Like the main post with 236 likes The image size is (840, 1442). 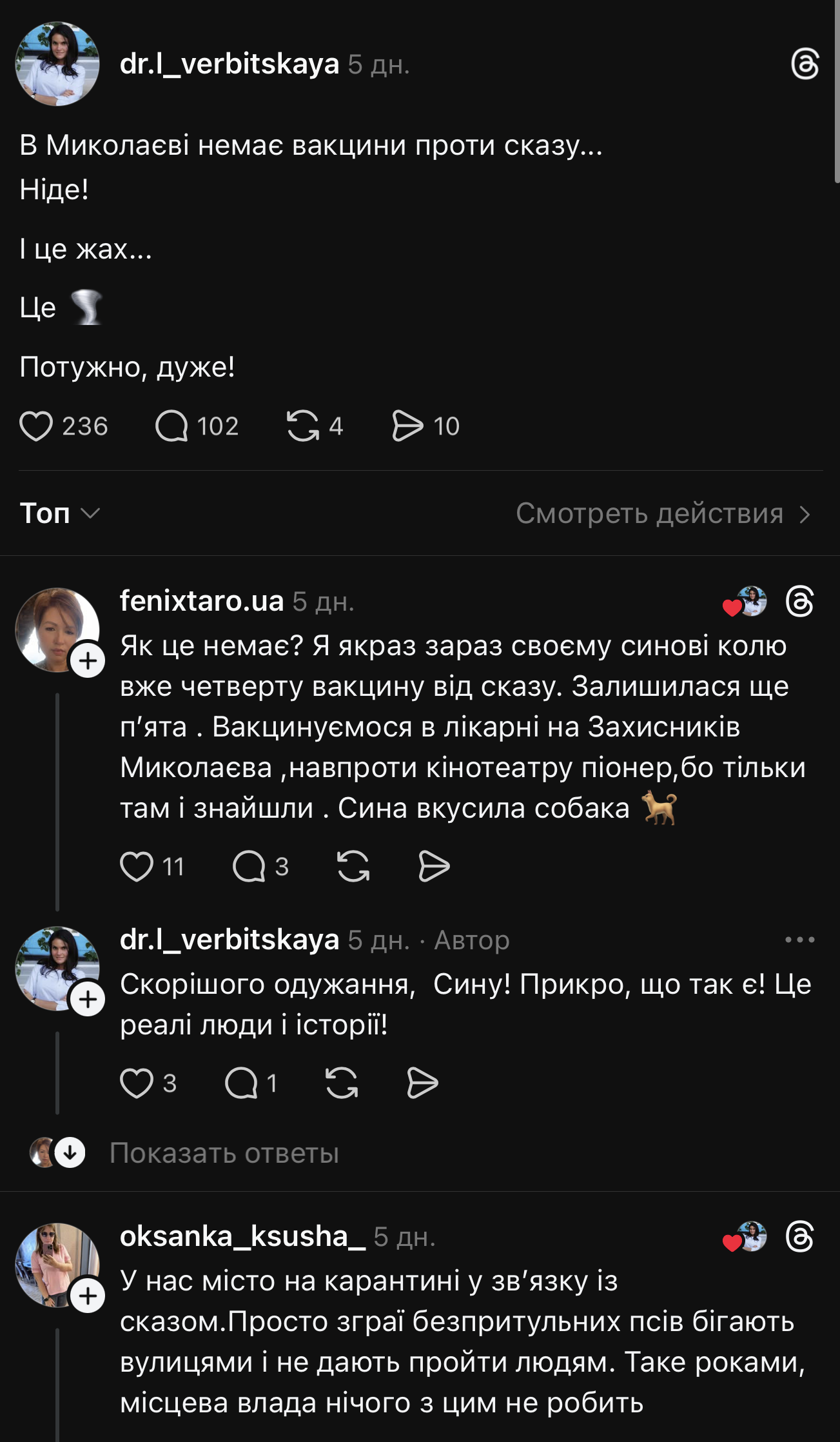coord(36,426)
